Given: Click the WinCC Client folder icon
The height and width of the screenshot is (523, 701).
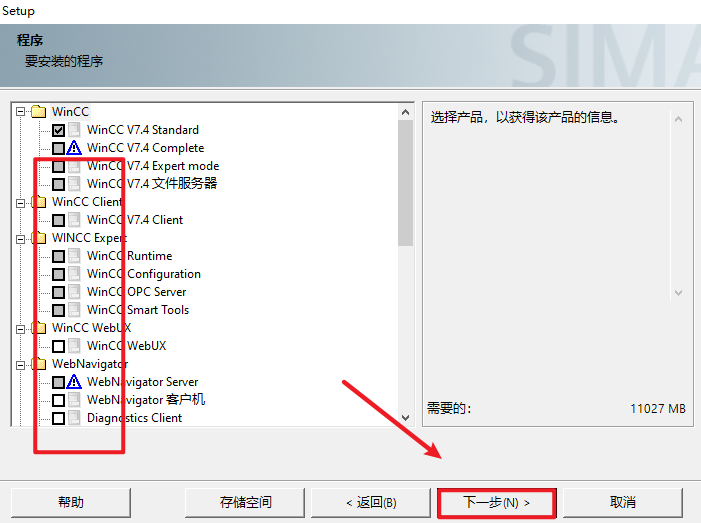Looking at the screenshot, I should [39, 202].
